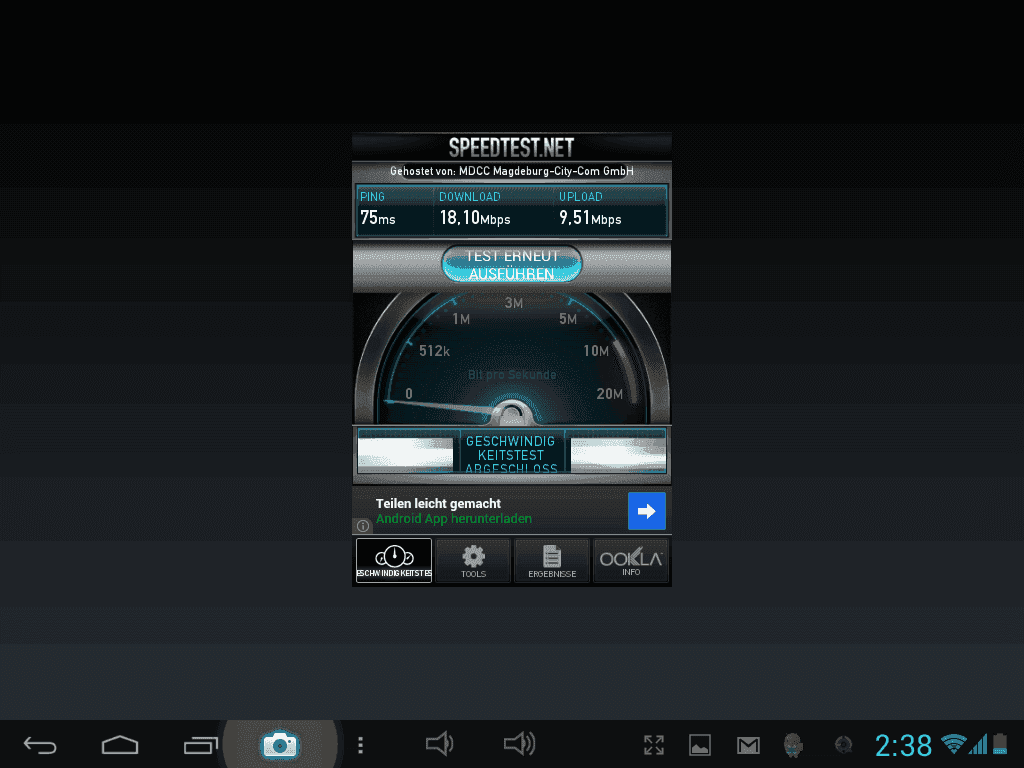The image size is (1024, 768).
Task: Tap the battery status icon
Action: [1000, 744]
